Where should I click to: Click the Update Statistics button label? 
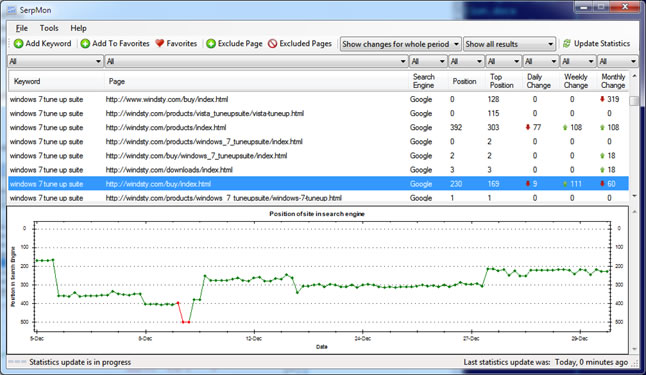coord(602,43)
